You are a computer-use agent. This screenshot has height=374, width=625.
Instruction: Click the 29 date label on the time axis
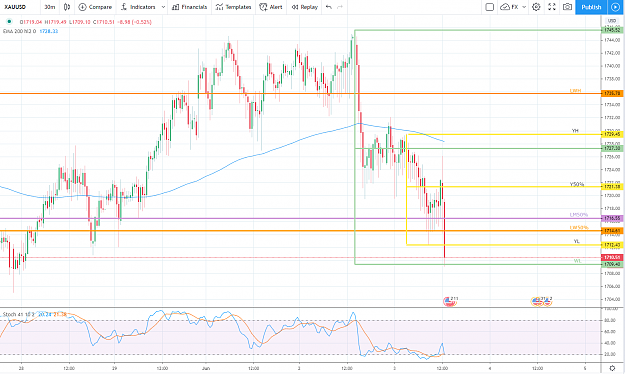pos(114,368)
